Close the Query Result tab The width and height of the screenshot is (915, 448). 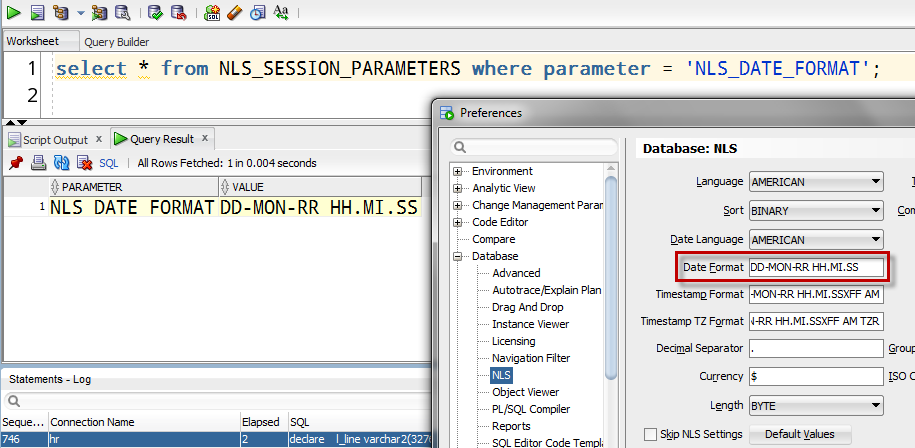click(x=205, y=138)
